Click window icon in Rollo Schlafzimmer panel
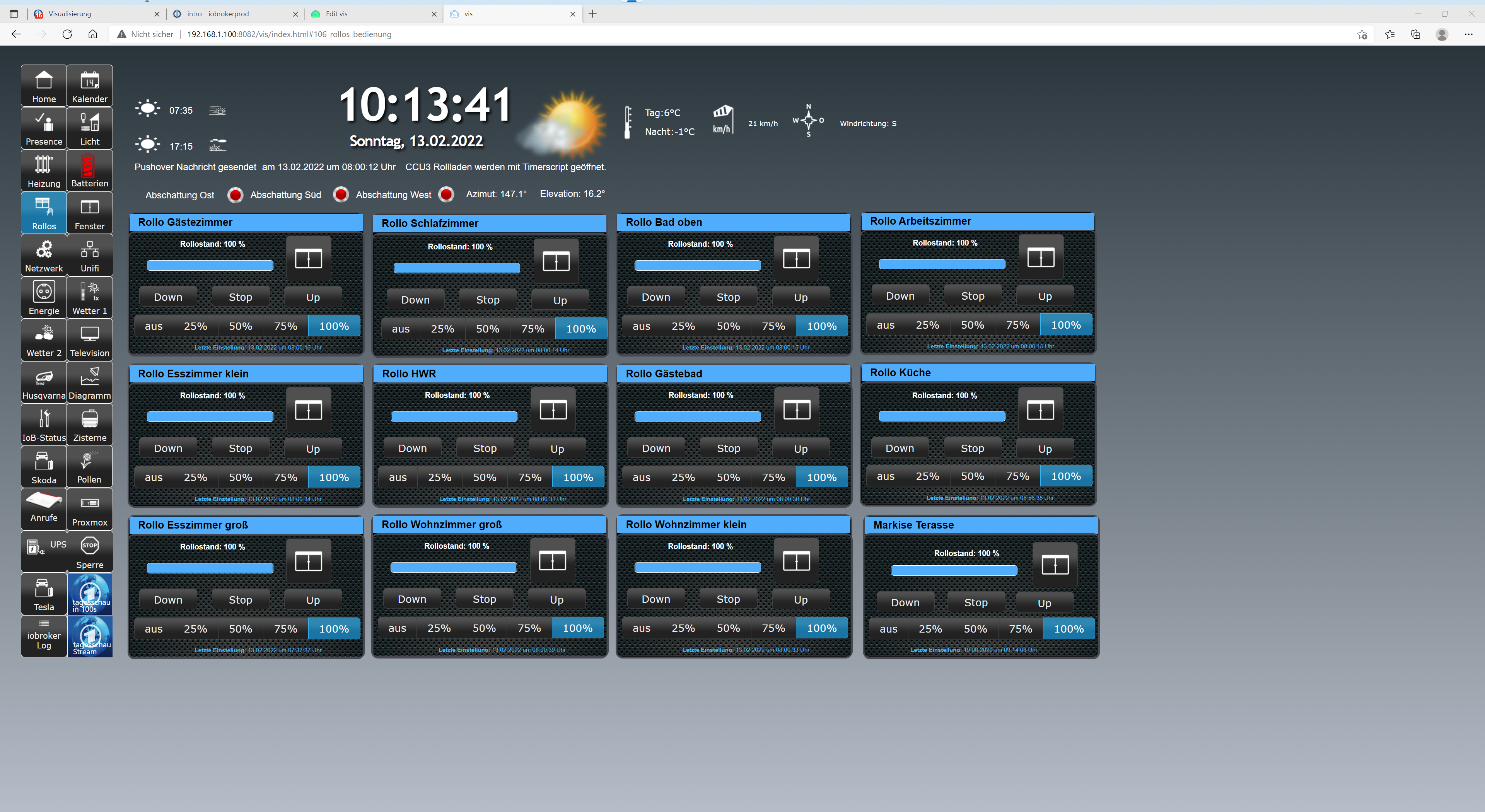 click(x=556, y=261)
